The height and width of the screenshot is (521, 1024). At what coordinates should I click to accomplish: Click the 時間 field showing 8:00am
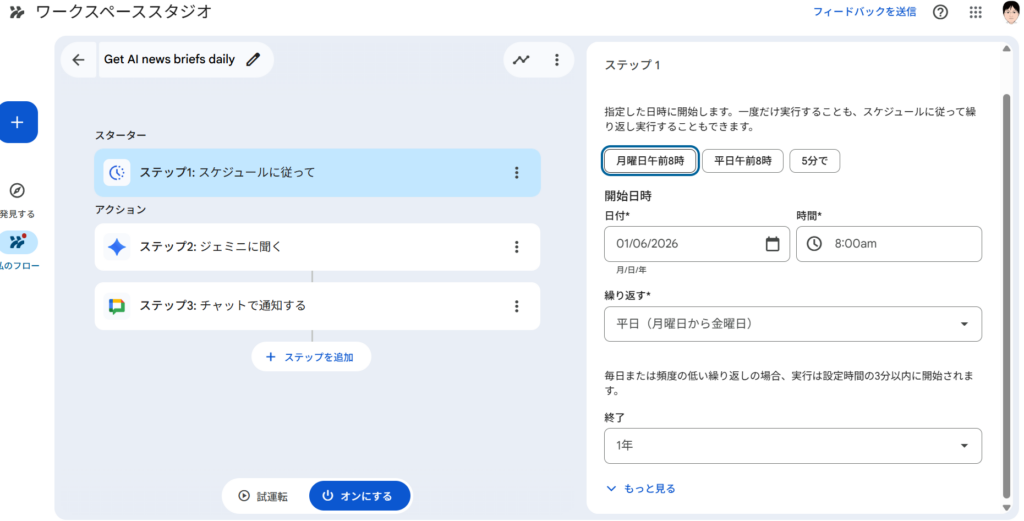pos(888,244)
